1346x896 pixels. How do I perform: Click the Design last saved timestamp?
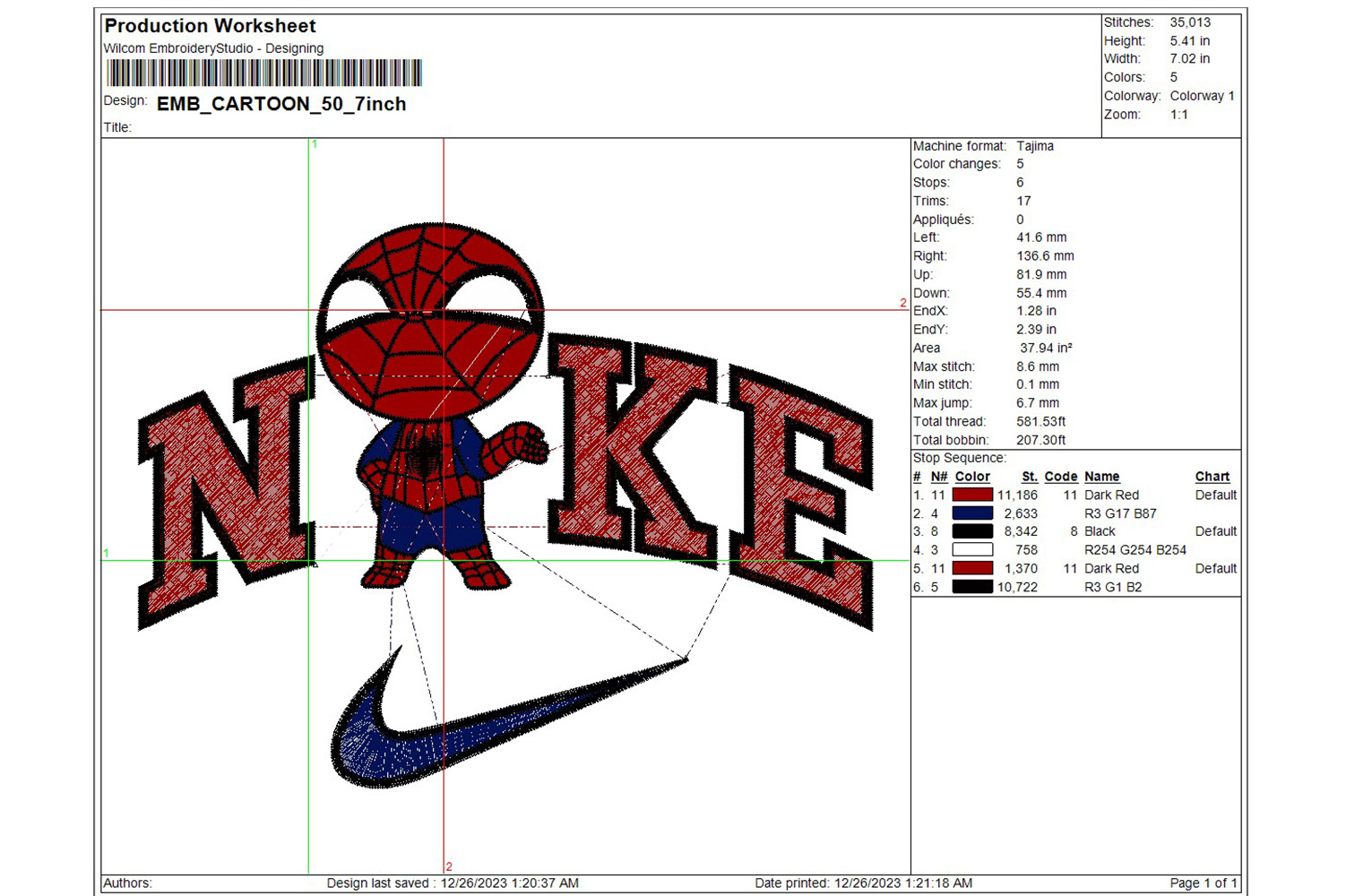point(453,883)
